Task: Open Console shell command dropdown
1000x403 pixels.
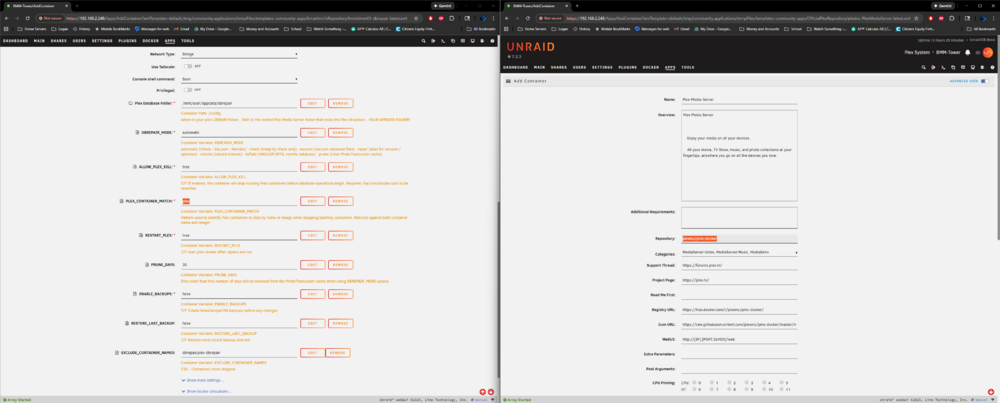Action: [239, 79]
